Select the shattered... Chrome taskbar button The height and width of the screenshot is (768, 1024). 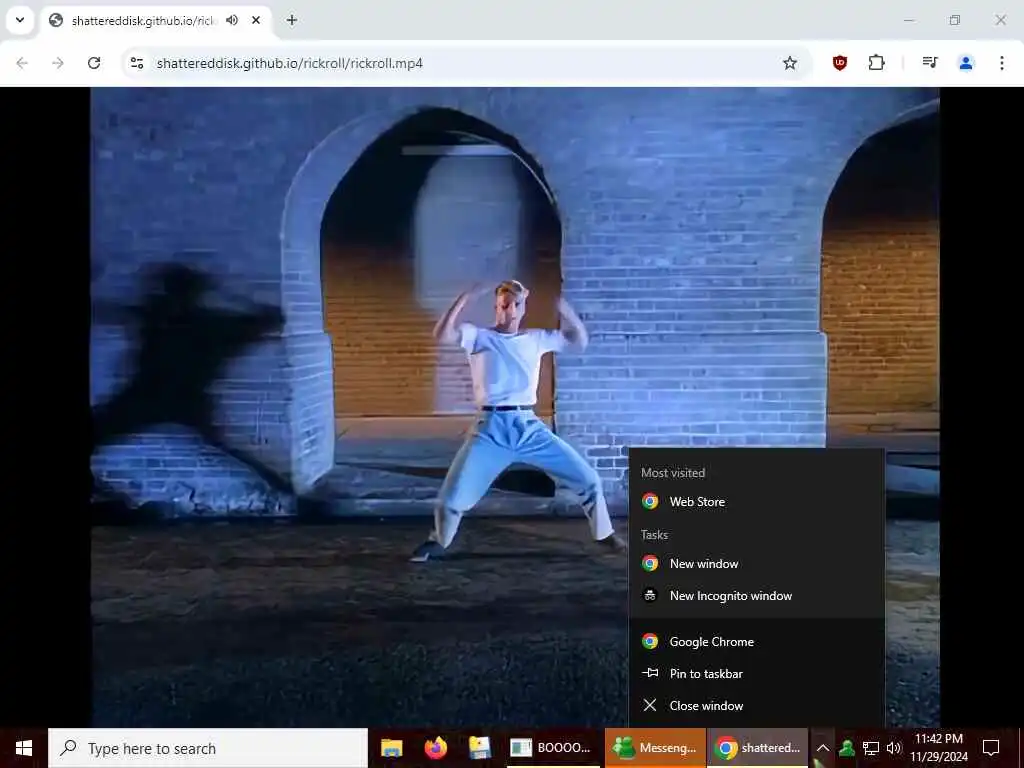[758, 748]
